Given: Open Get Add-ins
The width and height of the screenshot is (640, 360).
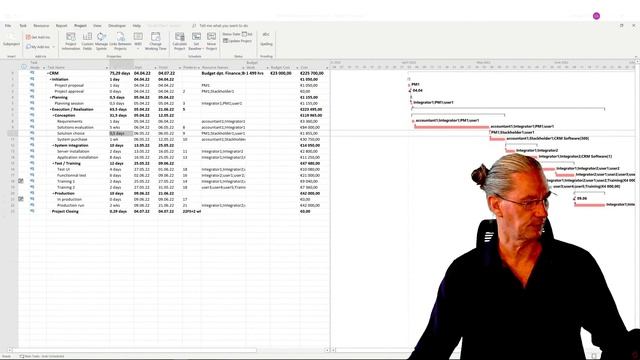Looking at the screenshot, I should coord(38,37).
